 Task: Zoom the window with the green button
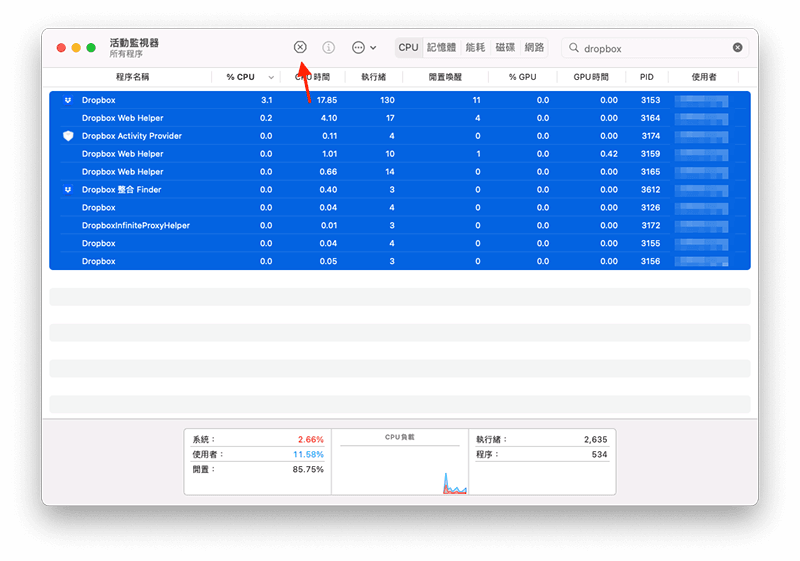tap(91, 47)
